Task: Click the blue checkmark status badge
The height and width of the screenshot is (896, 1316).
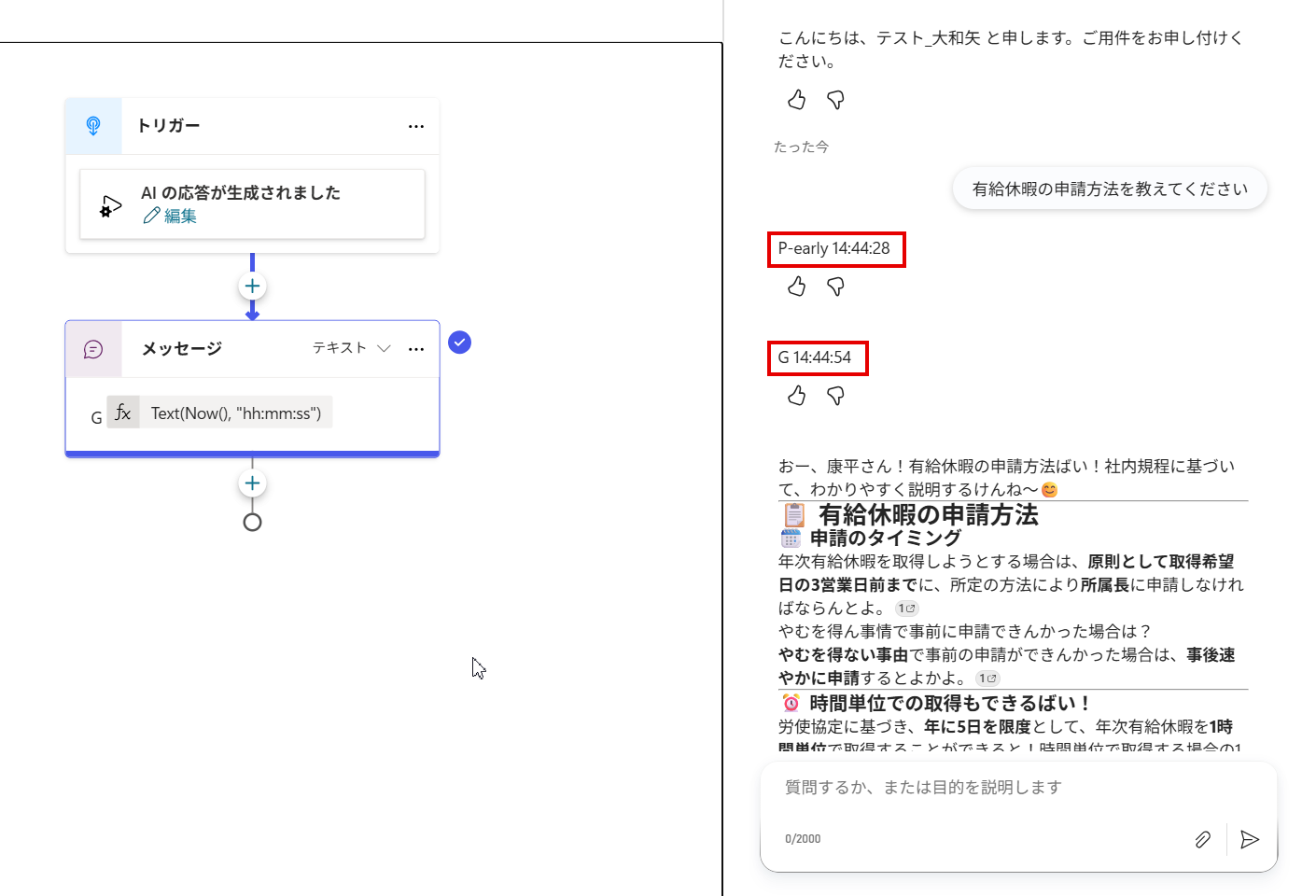Action: click(x=459, y=343)
